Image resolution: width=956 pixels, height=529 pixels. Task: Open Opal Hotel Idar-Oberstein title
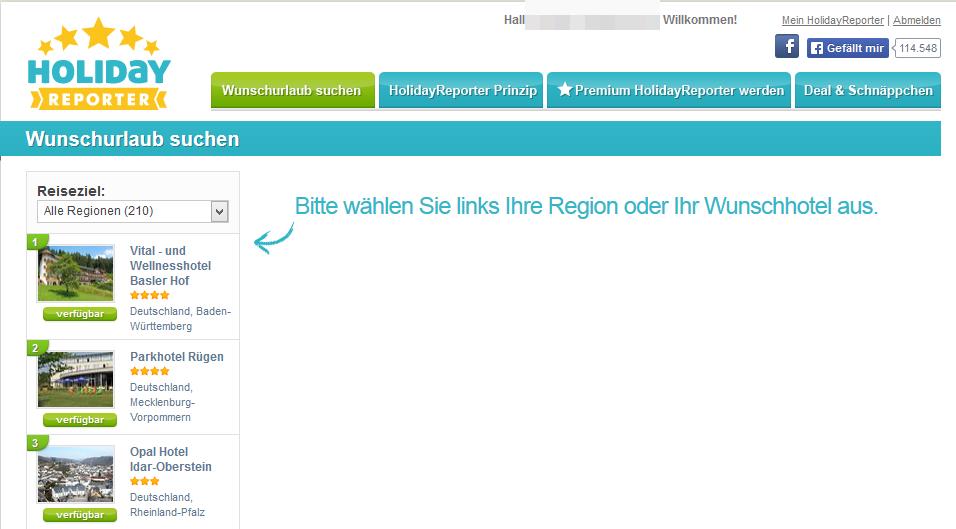click(171, 460)
